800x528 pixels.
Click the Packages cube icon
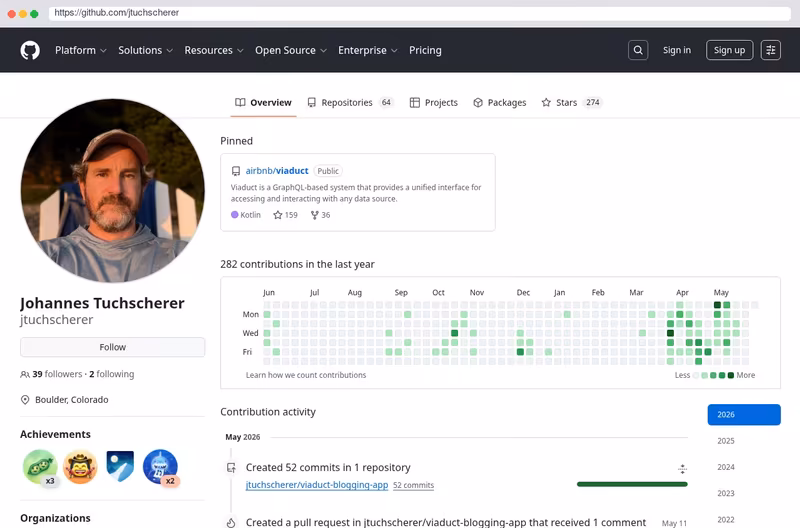coord(478,103)
